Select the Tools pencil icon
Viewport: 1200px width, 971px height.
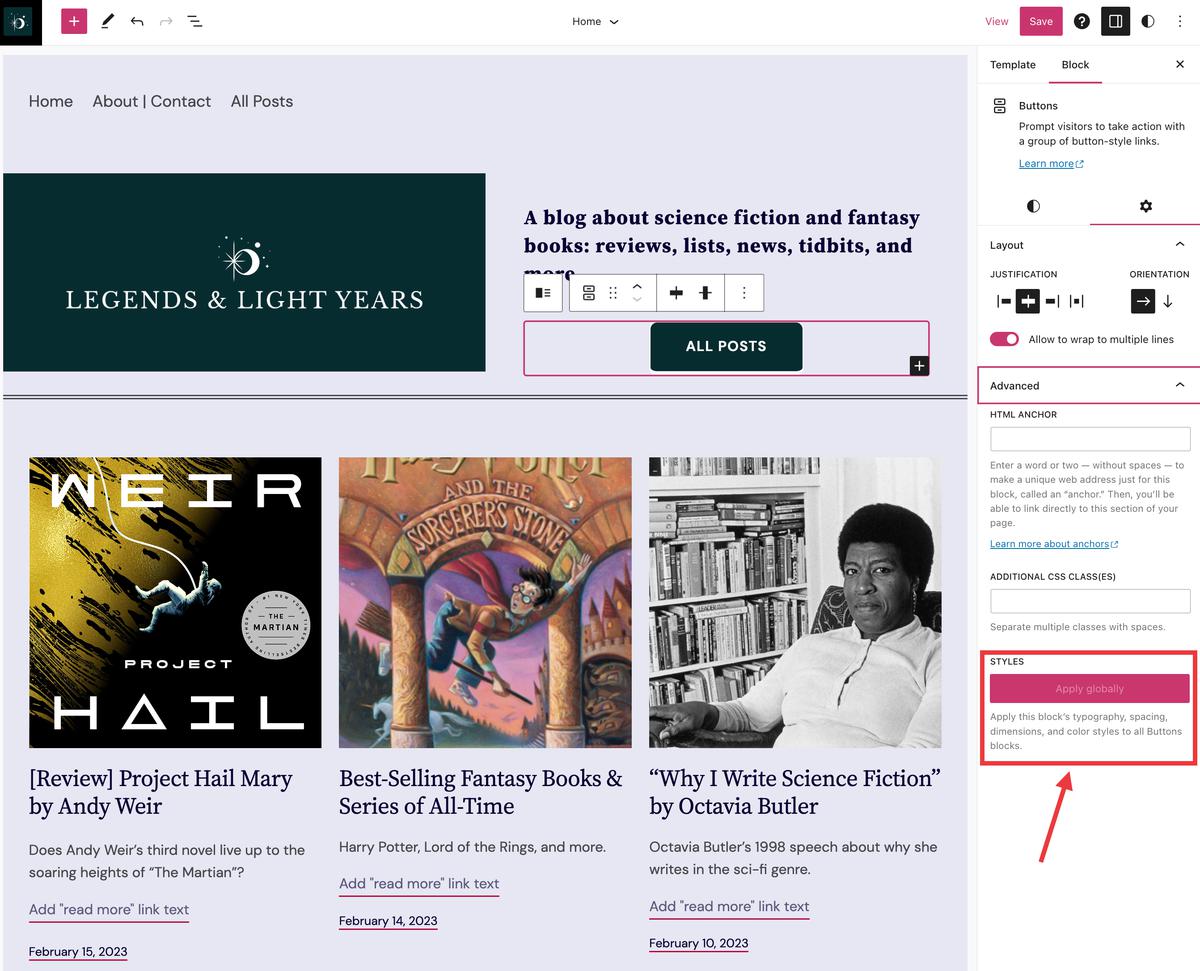[107, 21]
